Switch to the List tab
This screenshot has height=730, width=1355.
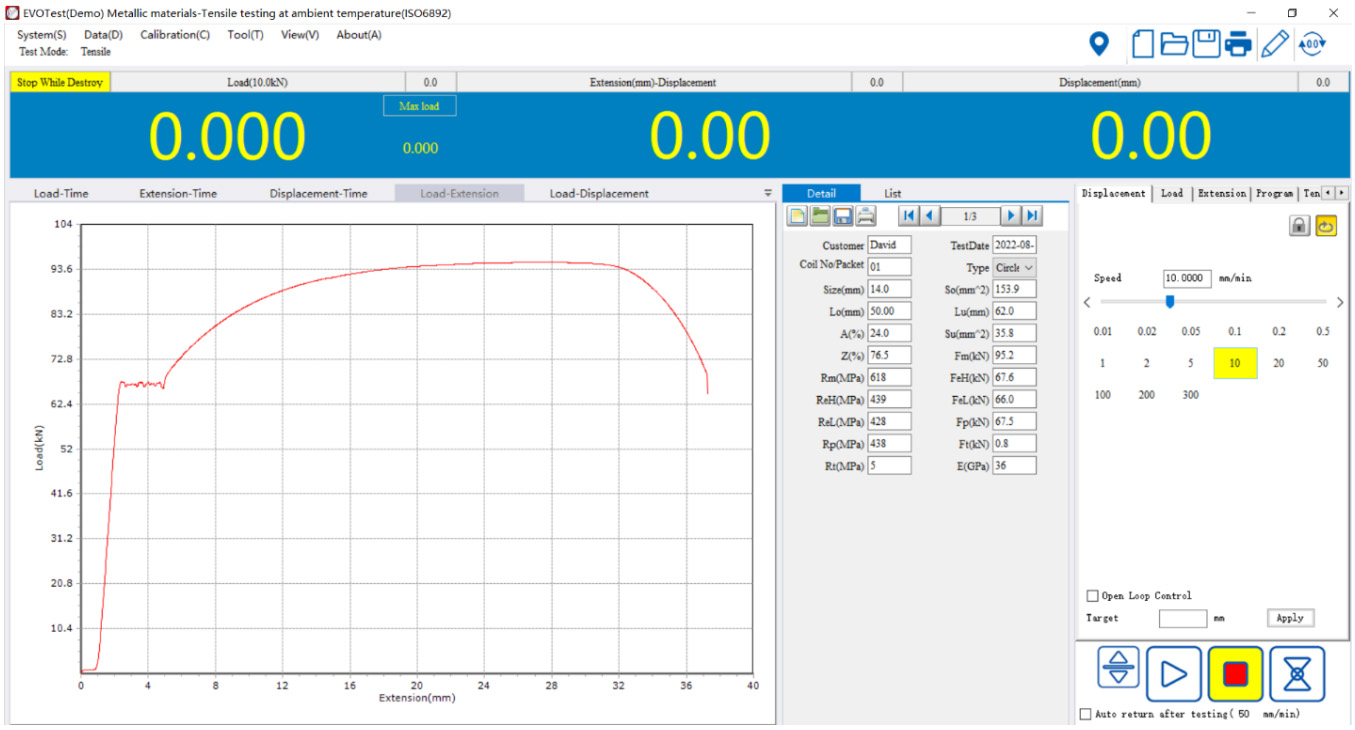coord(892,193)
